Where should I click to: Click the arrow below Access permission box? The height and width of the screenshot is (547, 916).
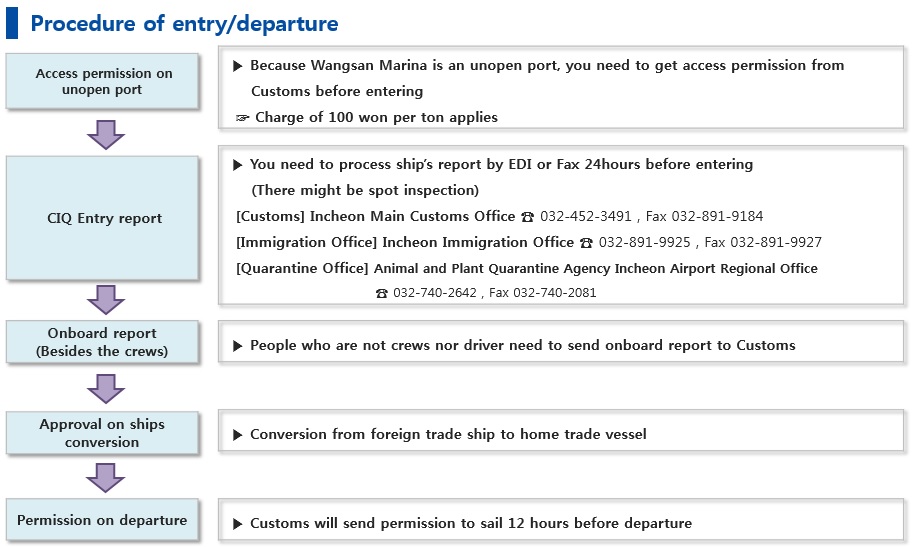pos(106,135)
